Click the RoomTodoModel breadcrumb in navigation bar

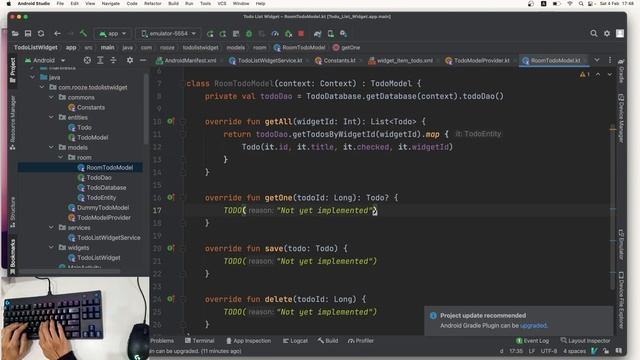(300, 47)
